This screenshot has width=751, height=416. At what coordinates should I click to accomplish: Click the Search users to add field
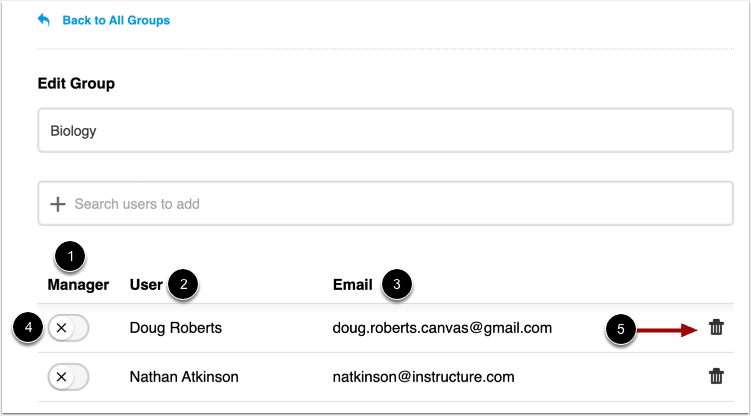click(x=385, y=203)
